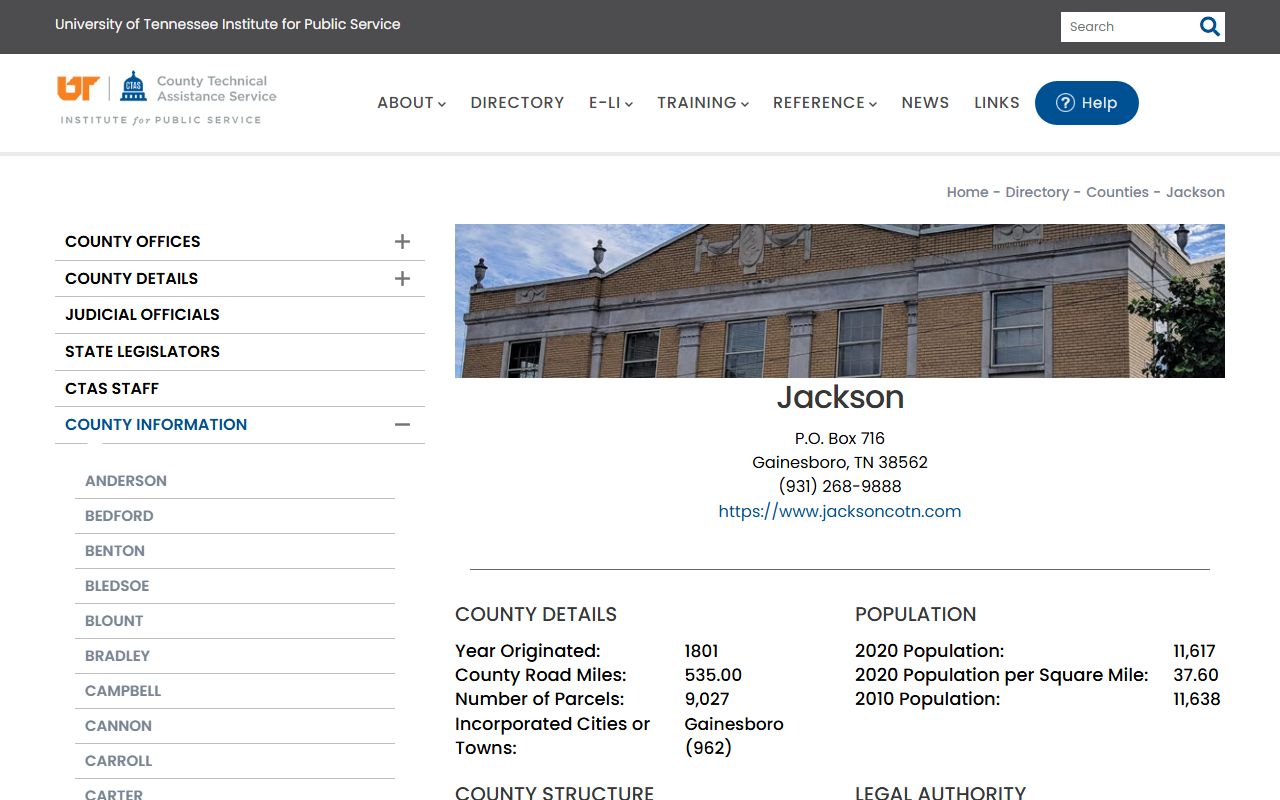Click the Home breadcrumb link
1280x800 pixels.
(967, 192)
